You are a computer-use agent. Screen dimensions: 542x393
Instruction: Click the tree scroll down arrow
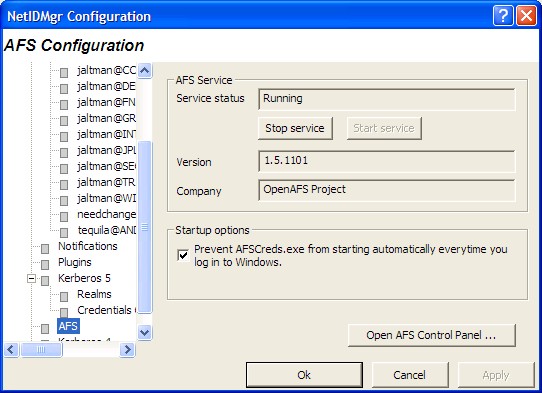144,333
